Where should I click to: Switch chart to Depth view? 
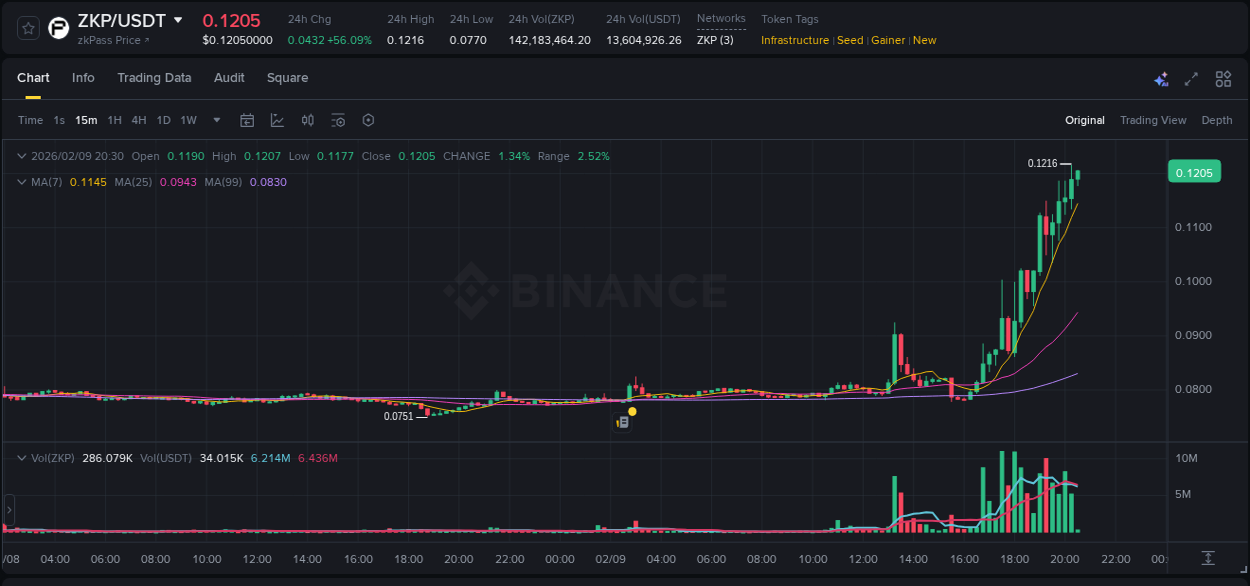coord(1217,120)
